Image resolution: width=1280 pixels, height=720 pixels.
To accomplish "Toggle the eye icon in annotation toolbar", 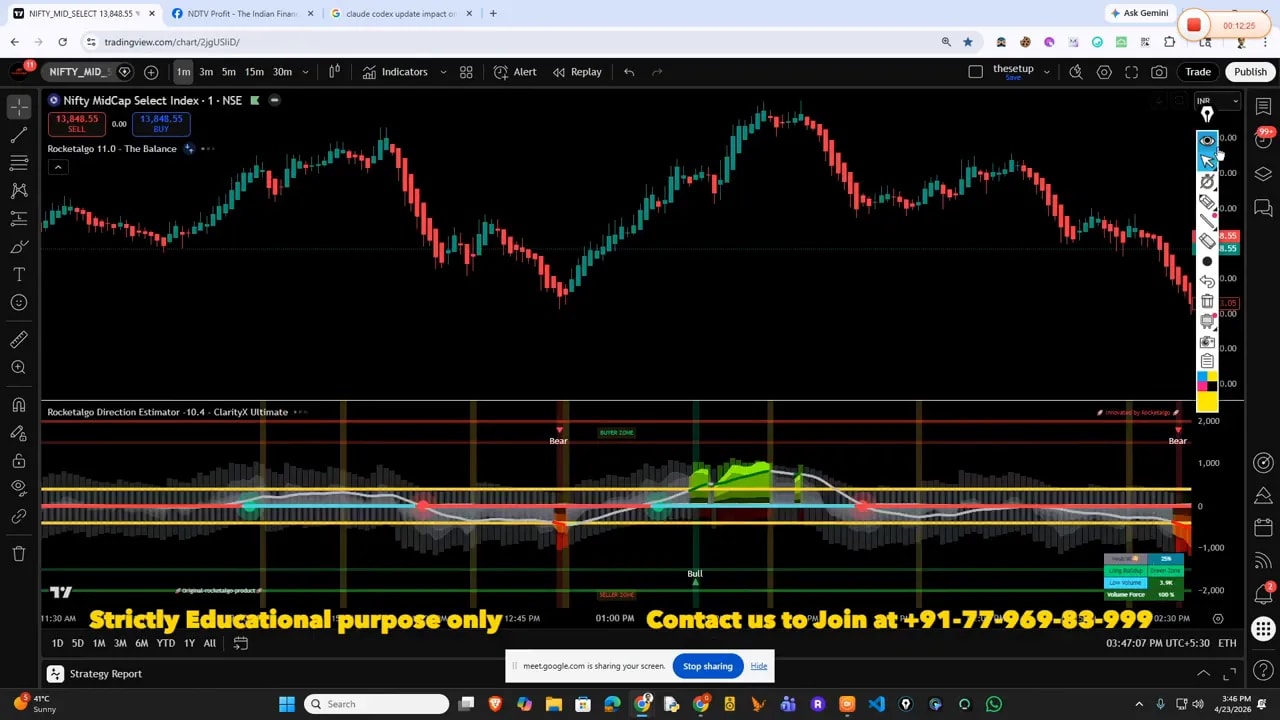I will pos(1207,141).
